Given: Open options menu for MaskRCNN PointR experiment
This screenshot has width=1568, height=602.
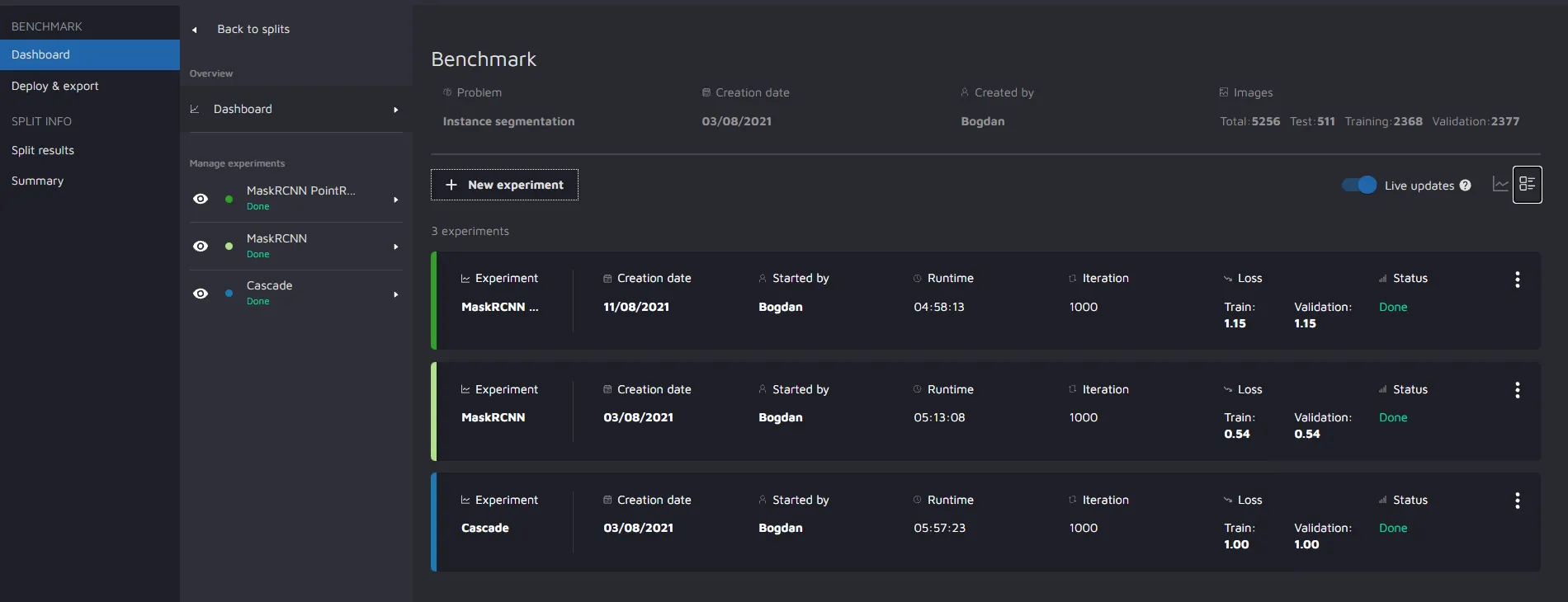Looking at the screenshot, I should [1517, 280].
